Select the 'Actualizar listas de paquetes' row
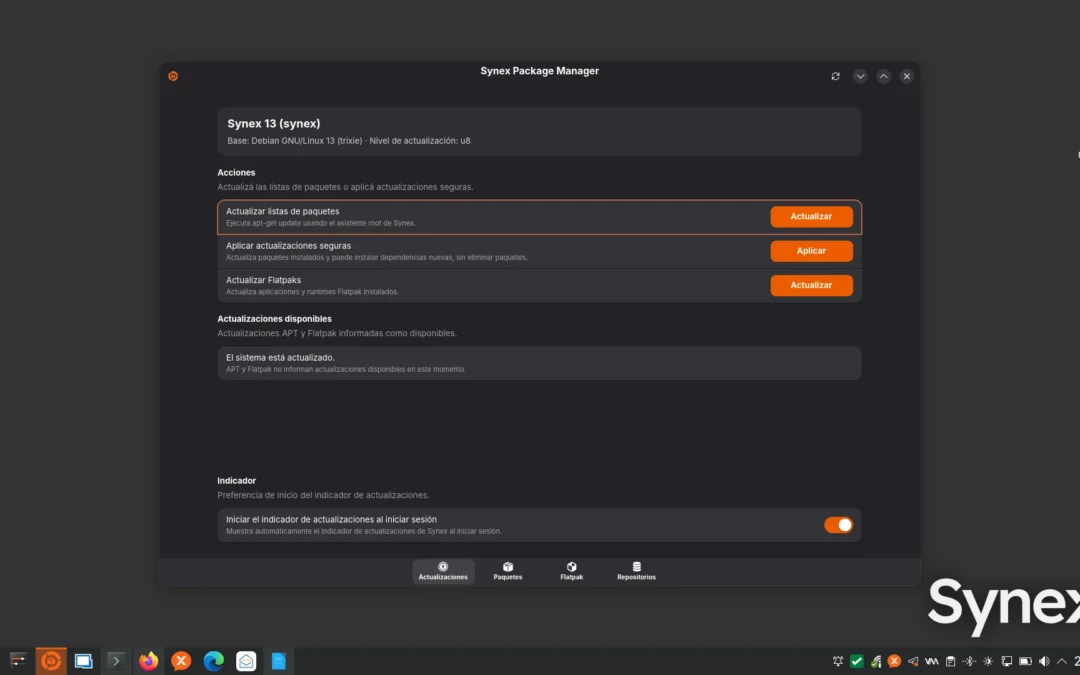1080x675 pixels. pyautogui.click(x=539, y=217)
